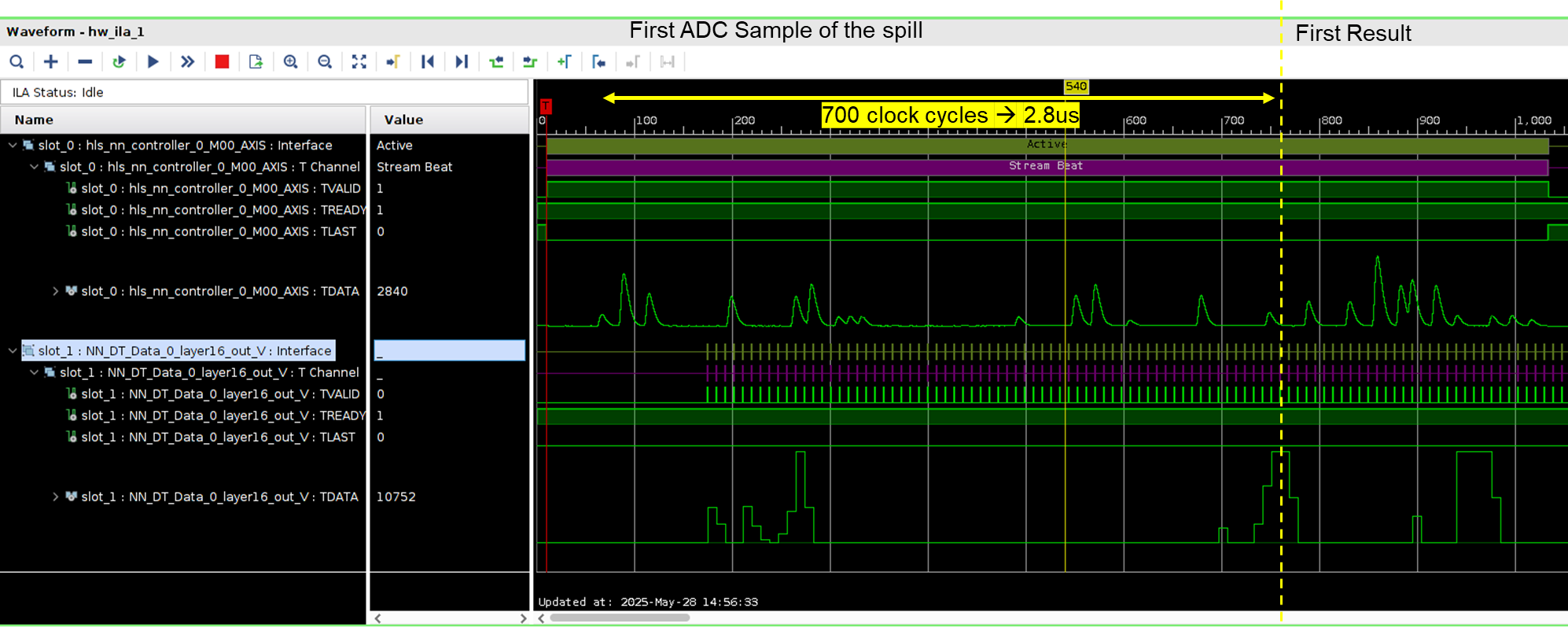Click the Run Trigger play icon
This screenshot has height=628, width=1568.
point(153,61)
